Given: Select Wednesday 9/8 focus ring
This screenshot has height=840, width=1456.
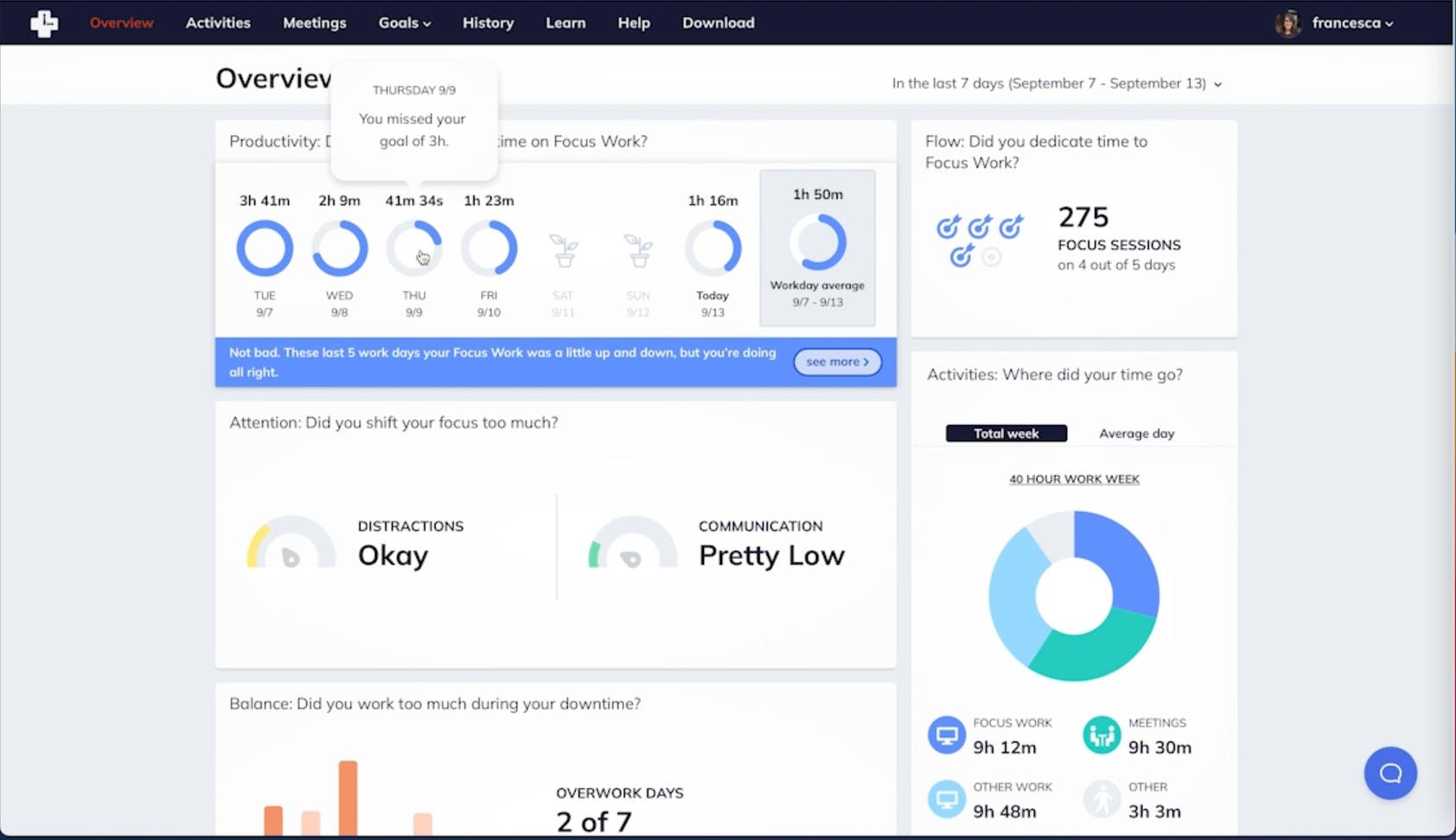Looking at the screenshot, I should (339, 248).
